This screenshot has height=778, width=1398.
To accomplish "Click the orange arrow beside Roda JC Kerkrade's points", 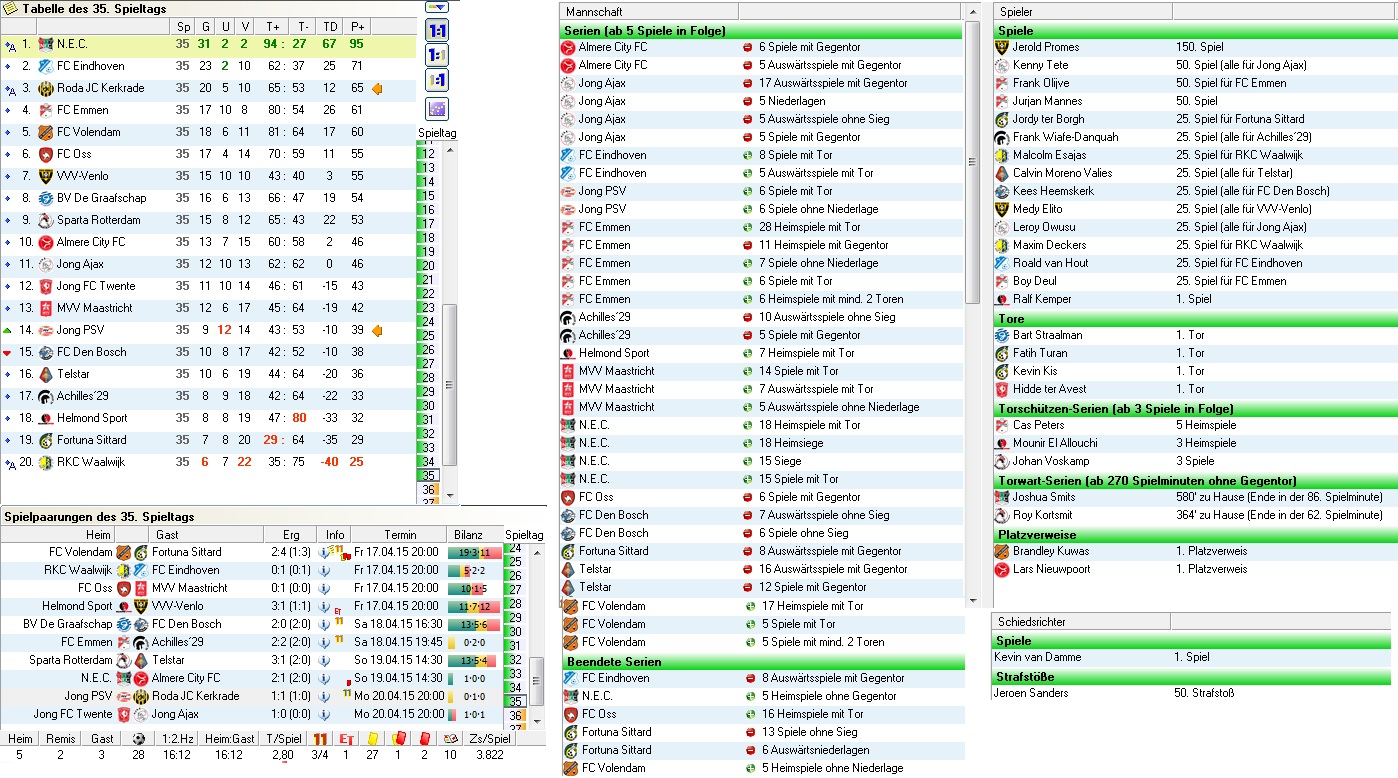I will [x=377, y=88].
